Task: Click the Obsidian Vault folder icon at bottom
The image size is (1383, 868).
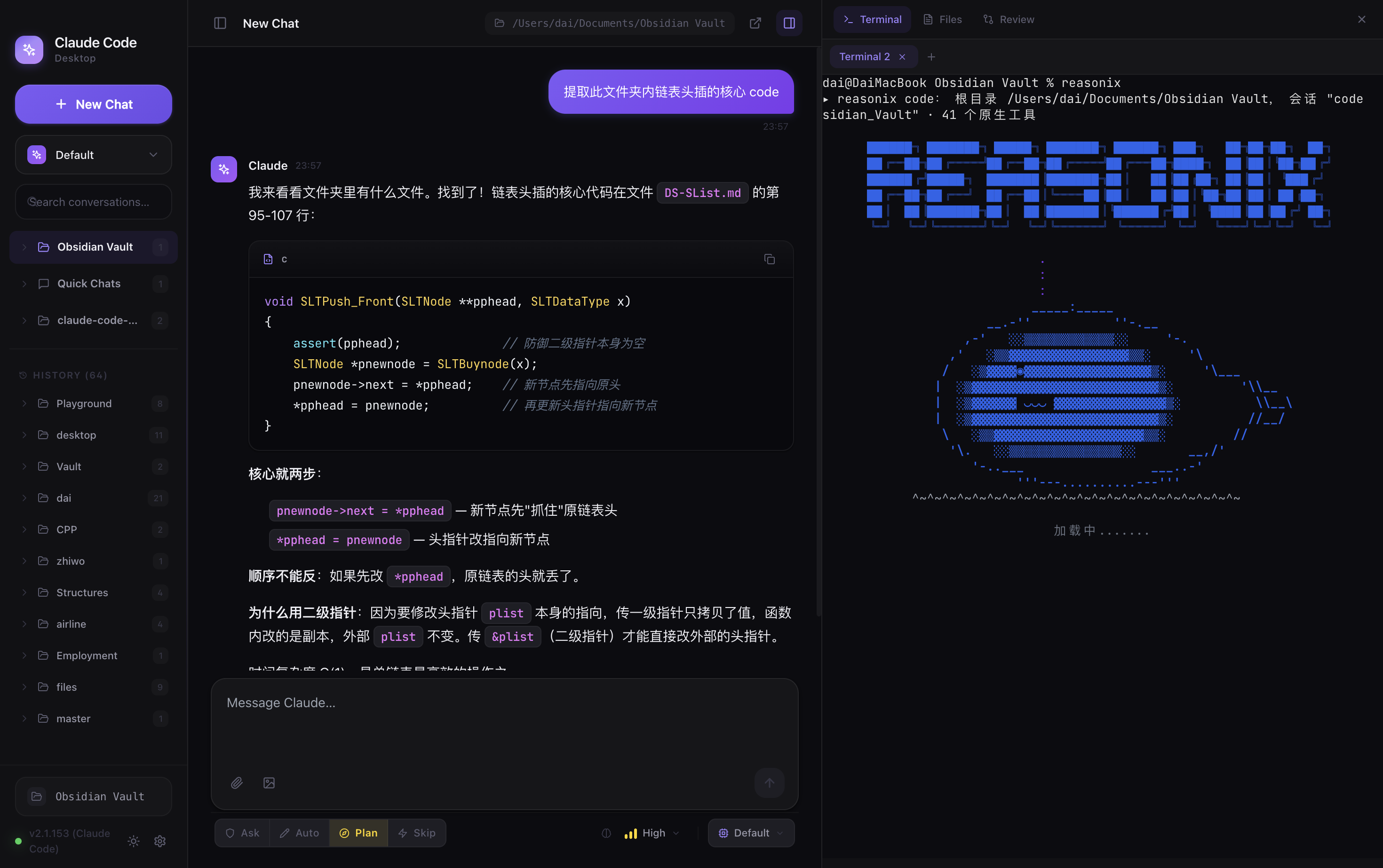Action: pos(36,796)
